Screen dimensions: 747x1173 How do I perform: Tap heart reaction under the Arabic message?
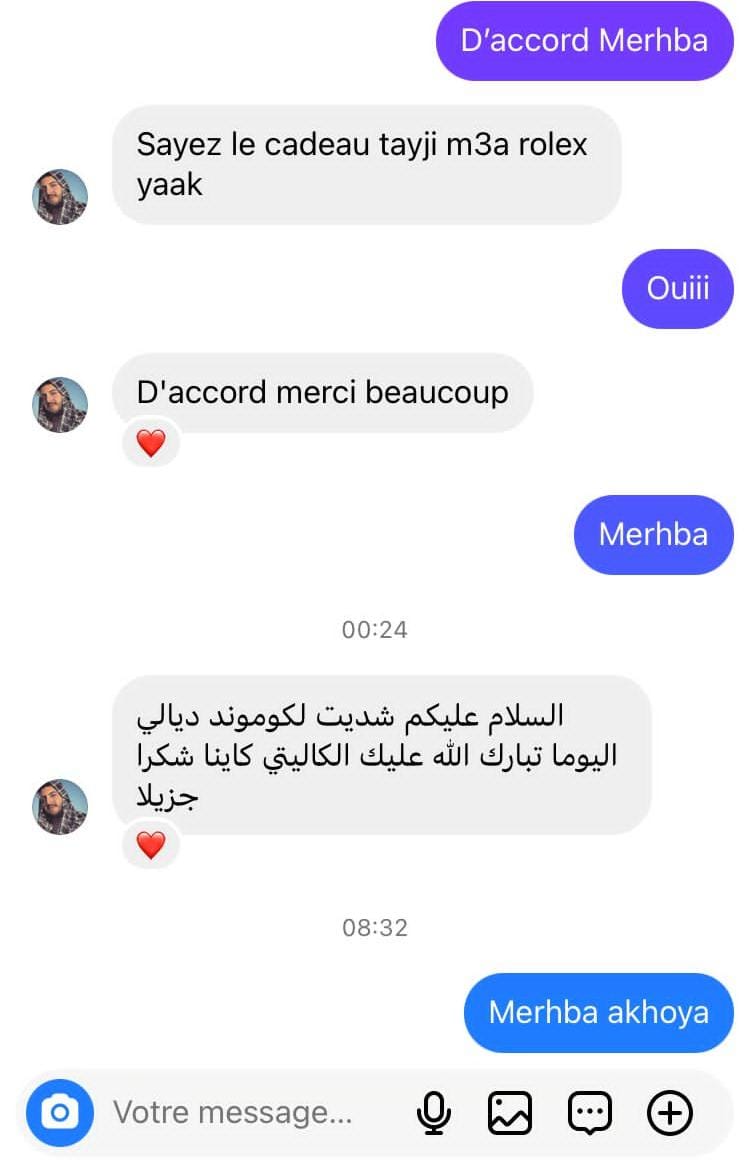[151, 845]
